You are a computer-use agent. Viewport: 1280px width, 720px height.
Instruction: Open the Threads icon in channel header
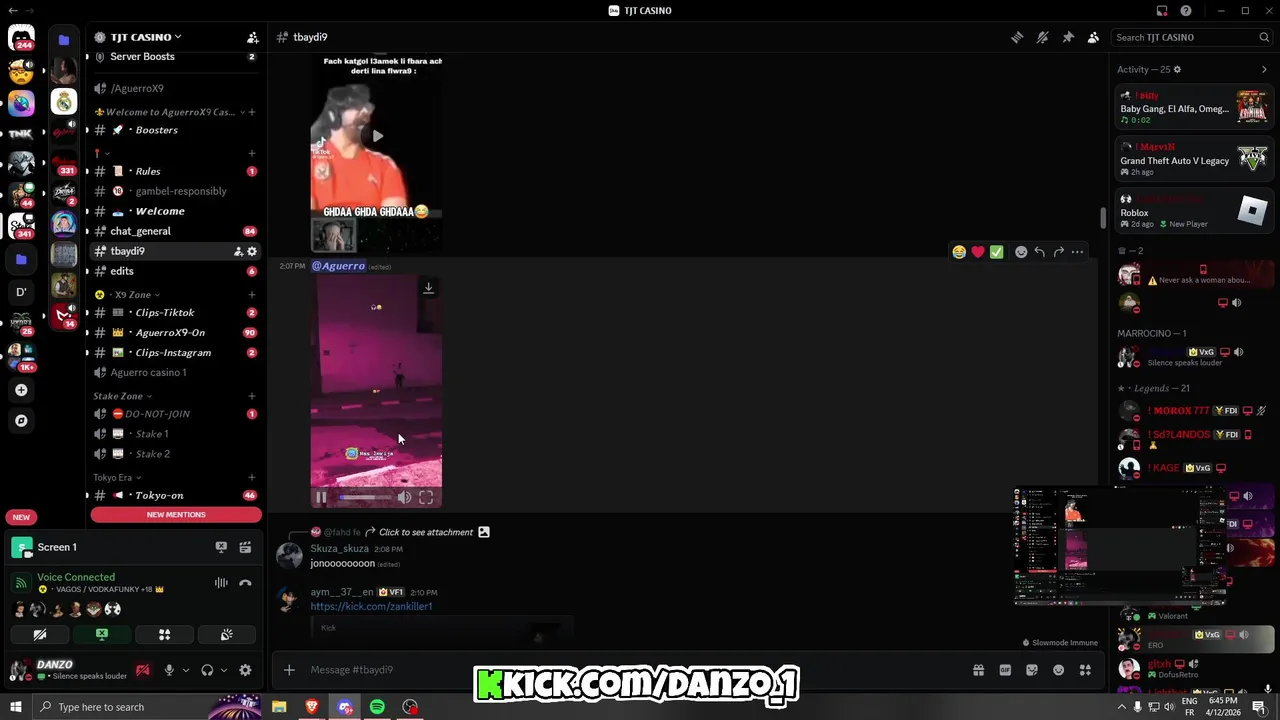tap(1017, 37)
